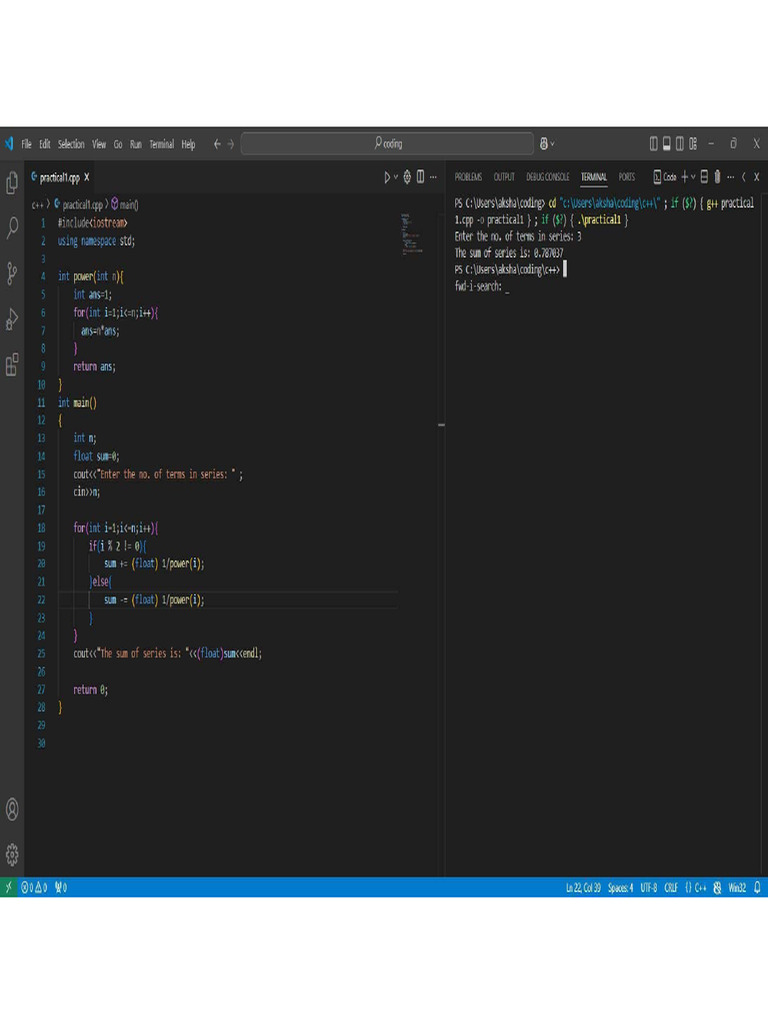Run the code with the play button
This screenshot has height=1024, width=768.
click(387, 177)
